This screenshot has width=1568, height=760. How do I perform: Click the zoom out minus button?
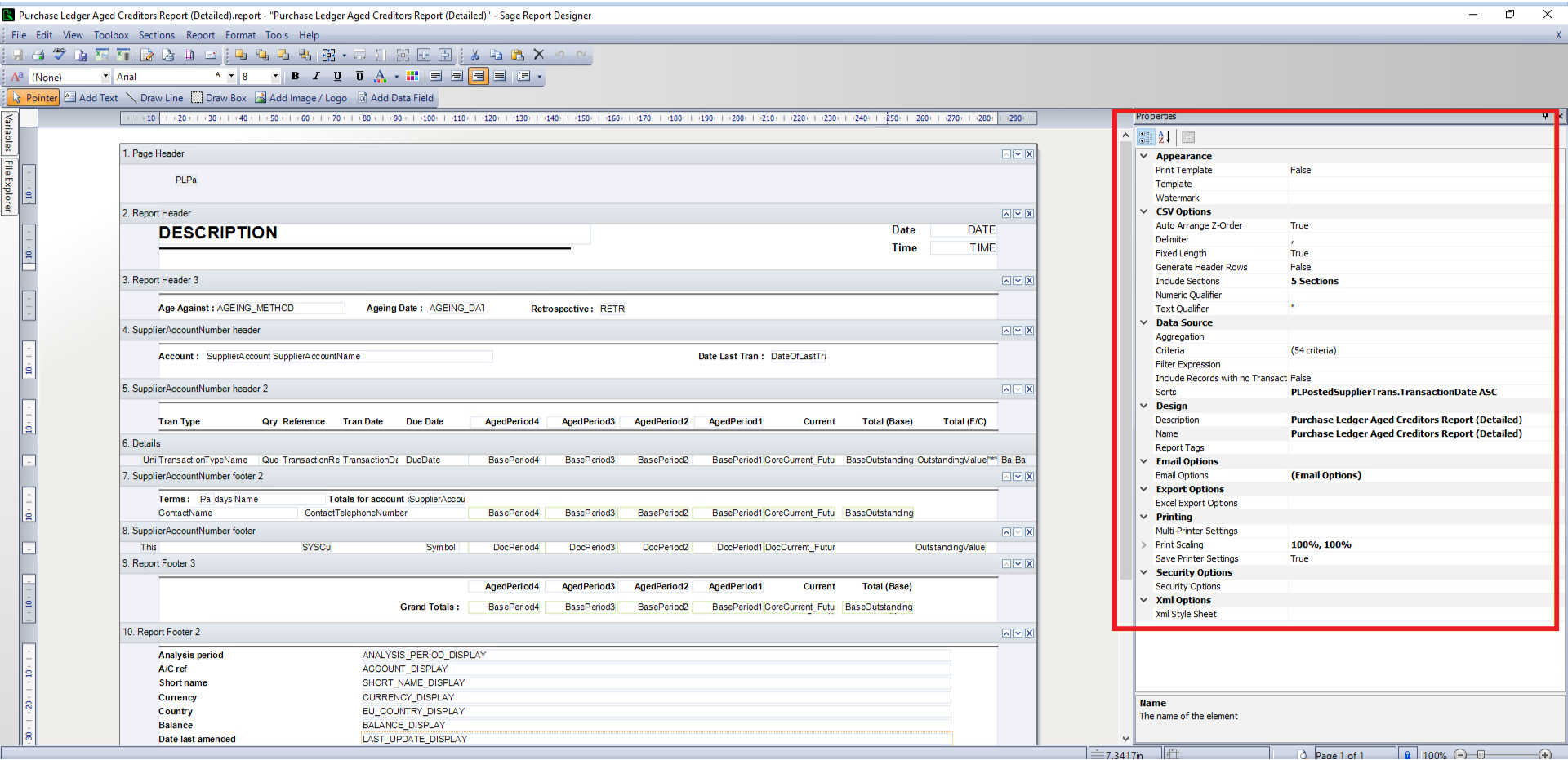pos(1461,754)
